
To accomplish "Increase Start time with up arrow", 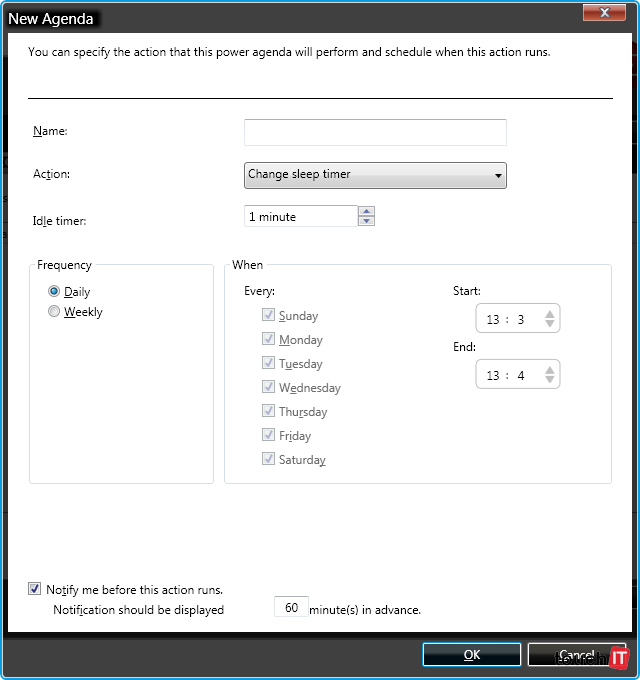I will click(x=549, y=314).
